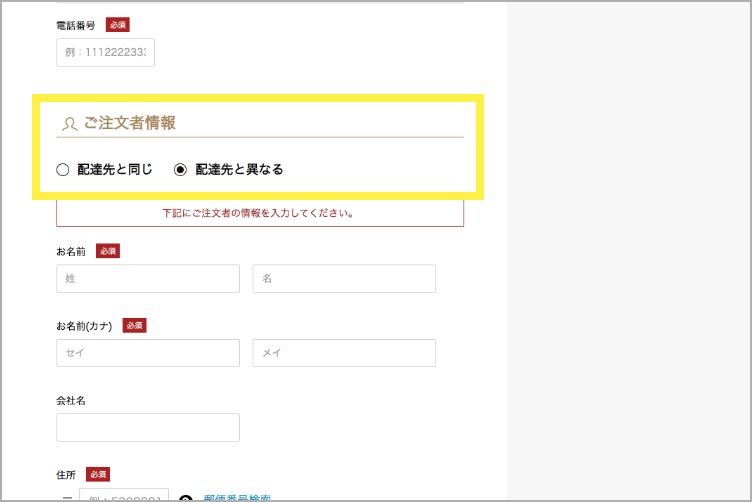Click the person icon beside ご注文者情報
The image size is (752, 502).
[x=69, y=125]
